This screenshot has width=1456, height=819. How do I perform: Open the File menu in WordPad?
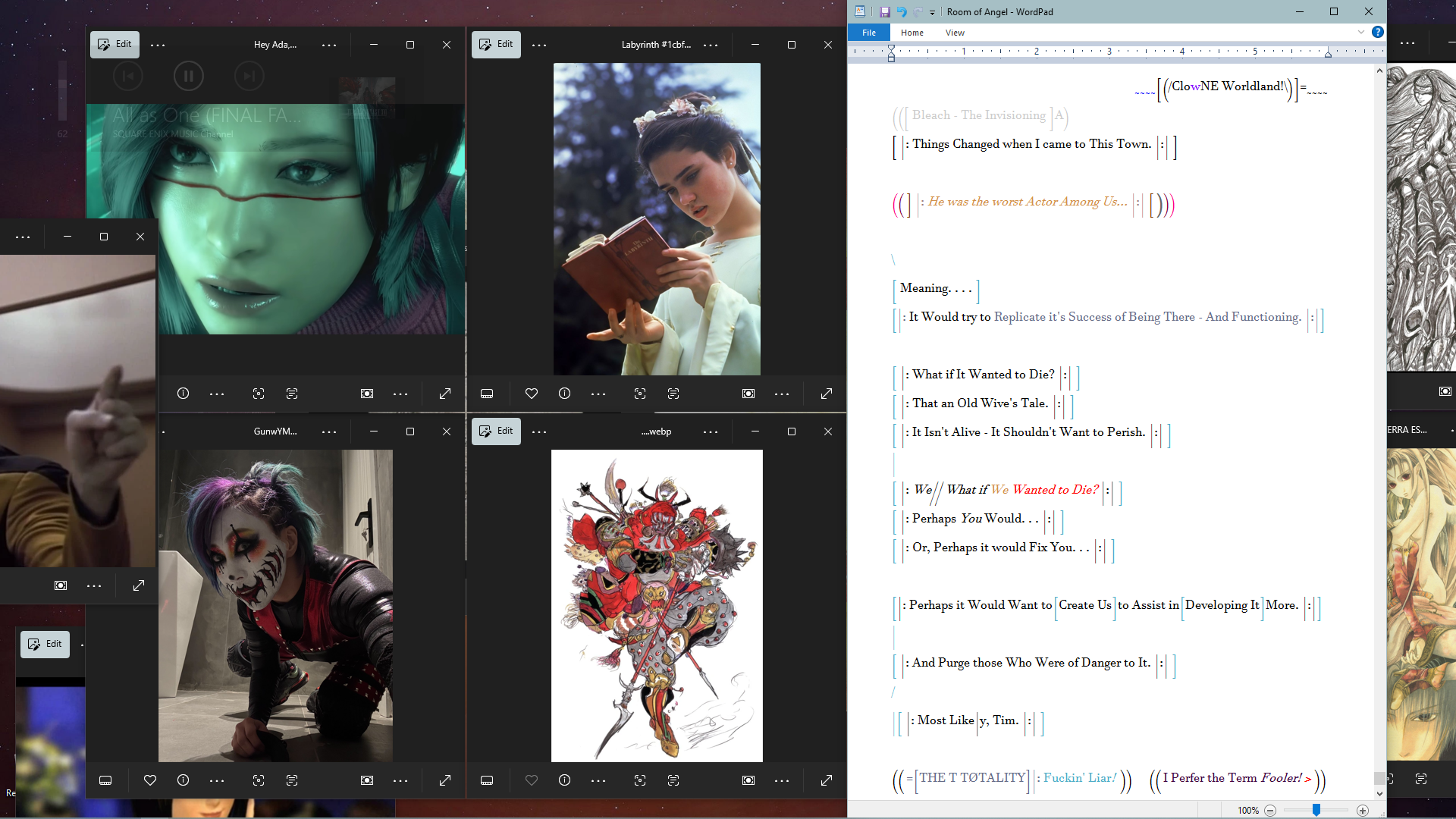pos(869,33)
